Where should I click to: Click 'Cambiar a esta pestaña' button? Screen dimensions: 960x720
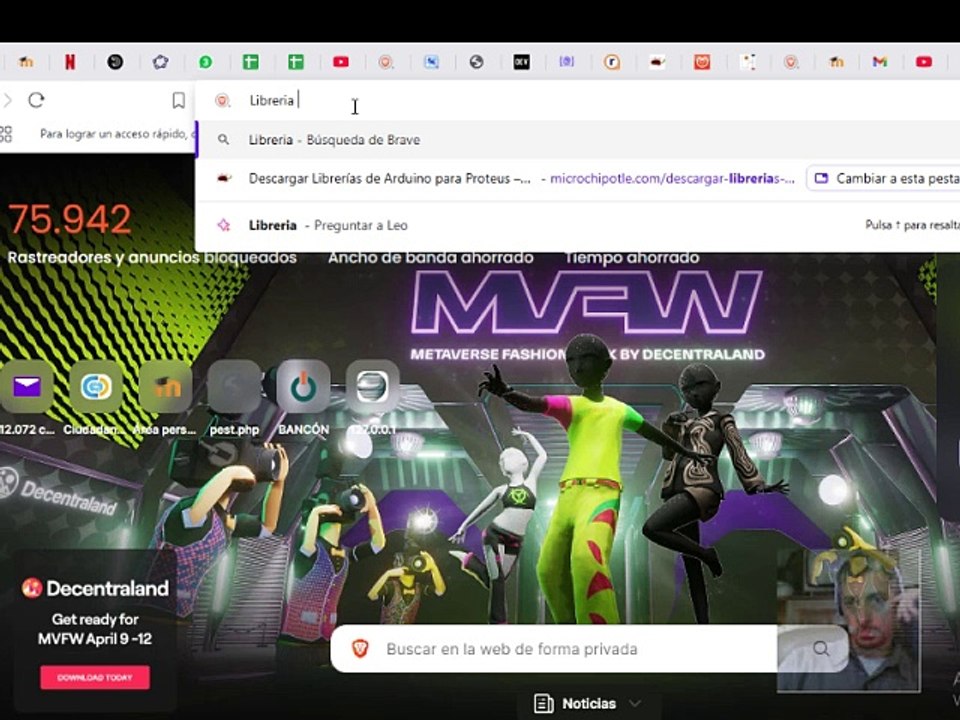884,178
